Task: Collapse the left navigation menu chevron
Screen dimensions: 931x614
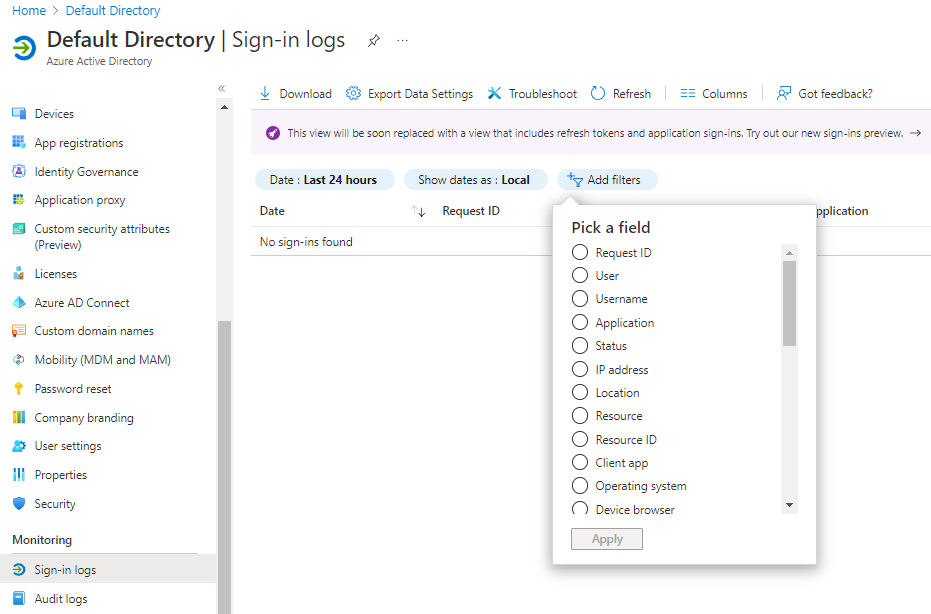Action: 222,89
